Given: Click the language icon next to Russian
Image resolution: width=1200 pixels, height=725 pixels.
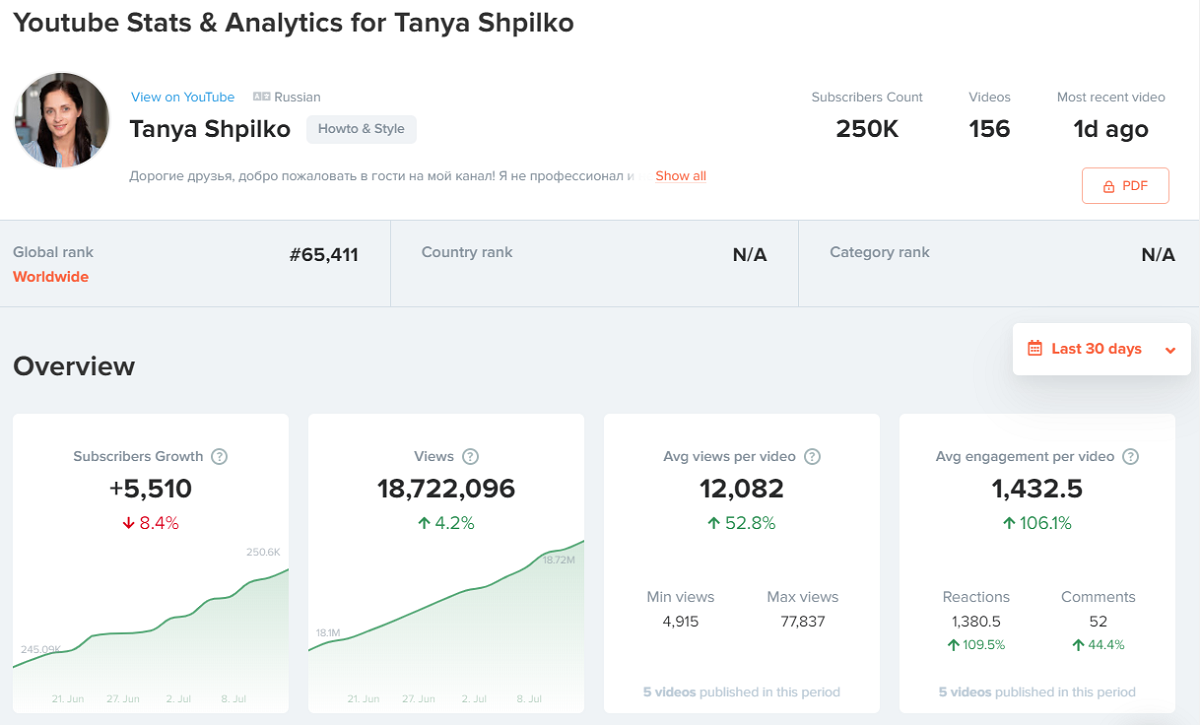Looking at the screenshot, I should coord(262,97).
